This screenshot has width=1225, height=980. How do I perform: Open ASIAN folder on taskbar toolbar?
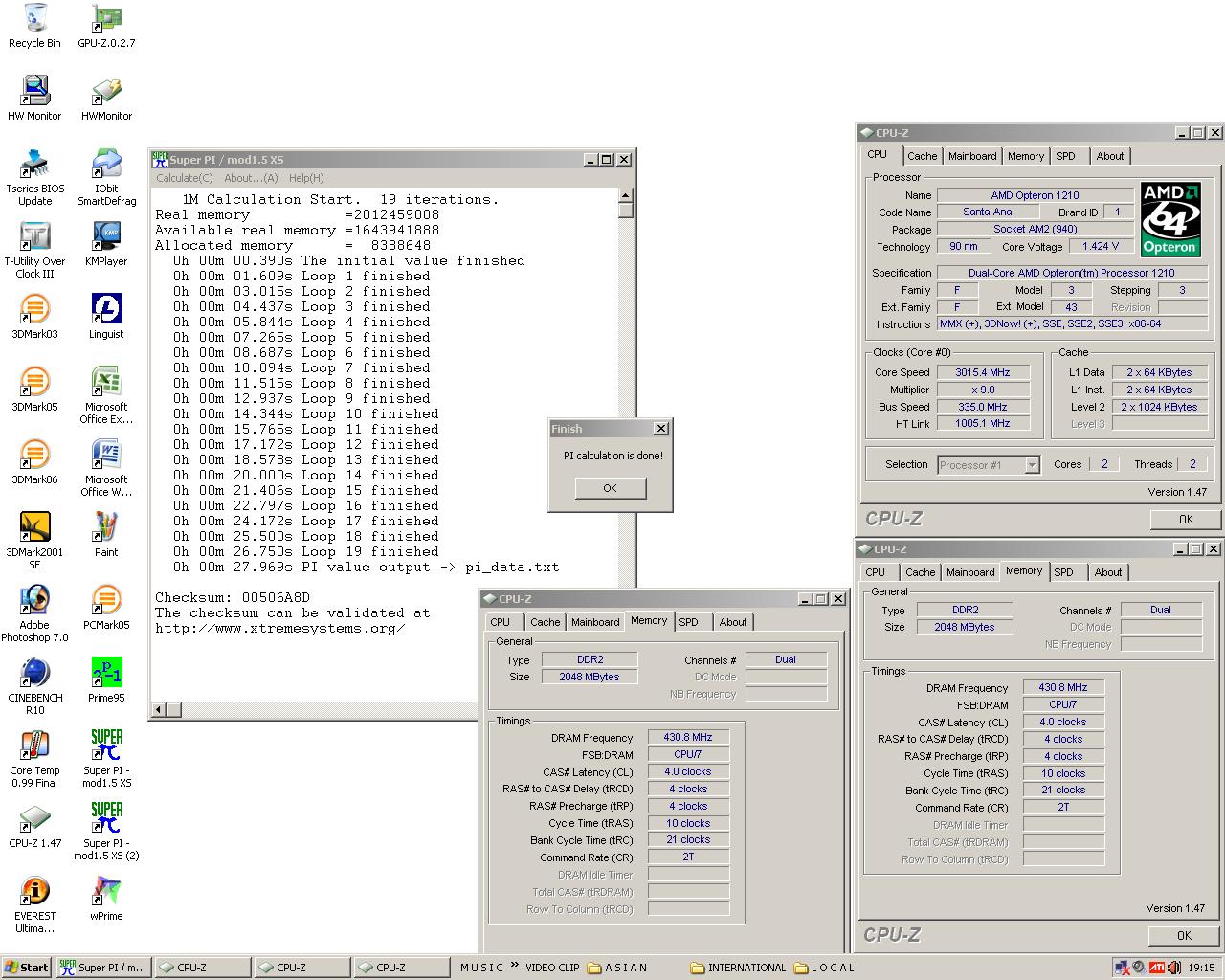pos(617,968)
